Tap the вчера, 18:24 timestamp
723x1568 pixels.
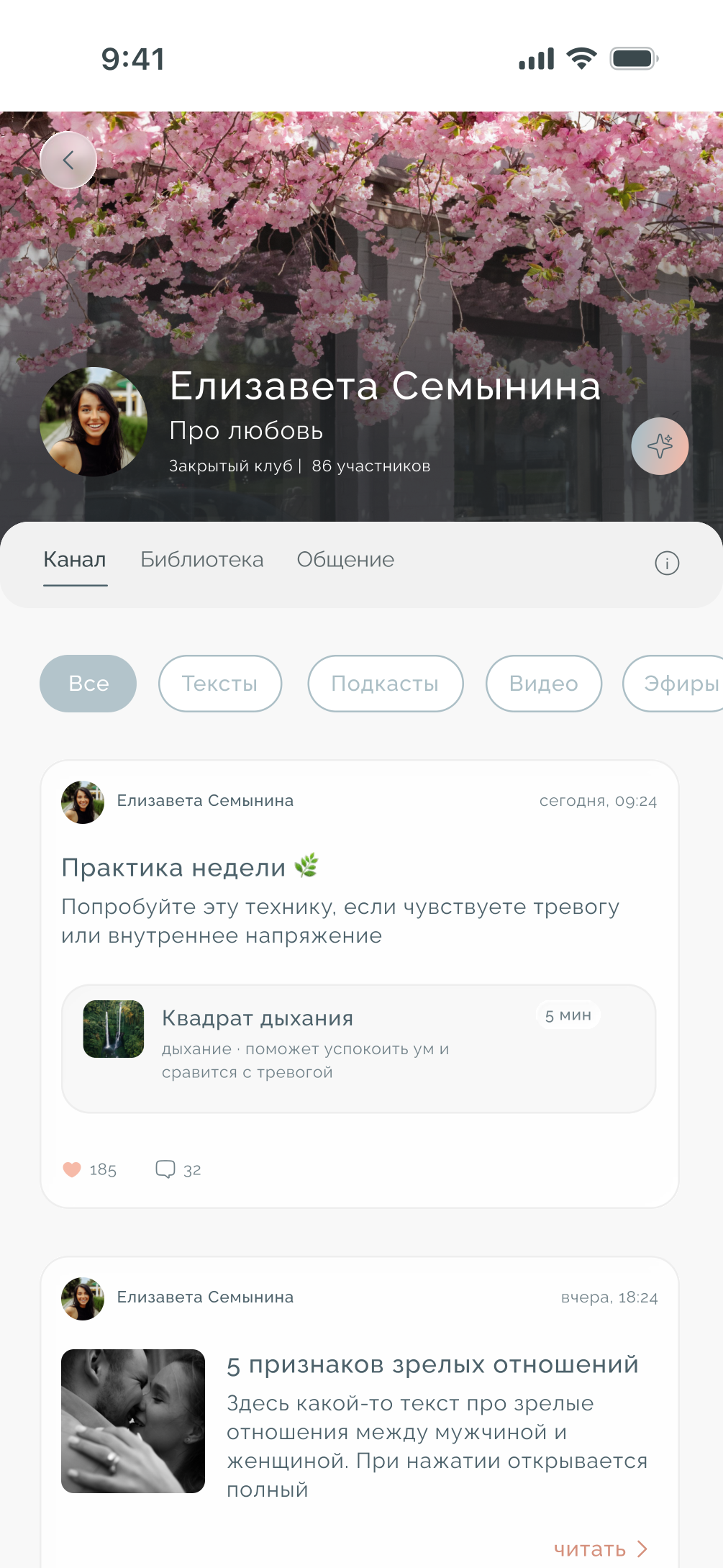609,1298
